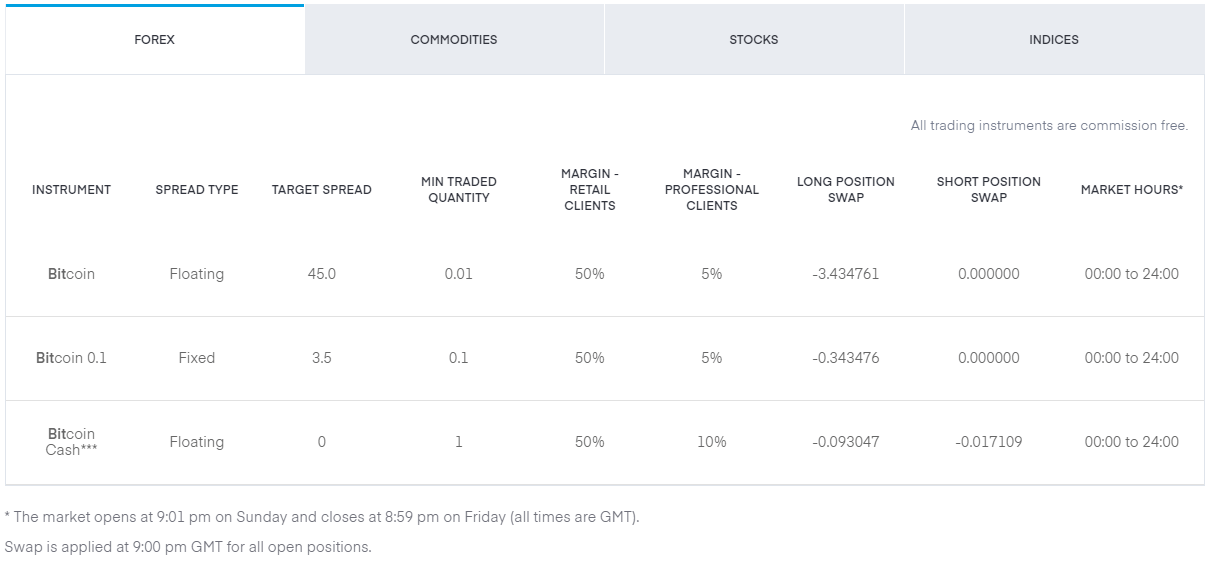Select the Bitcoin 0.1 instrument name

[x=71, y=358]
